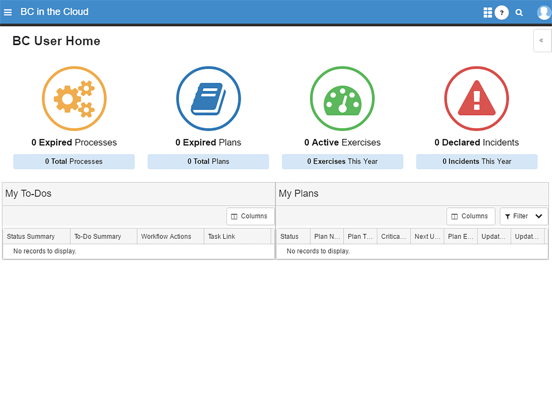552x414 pixels.
Task: Click the orange gears Processes icon
Action: click(x=74, y=99)
